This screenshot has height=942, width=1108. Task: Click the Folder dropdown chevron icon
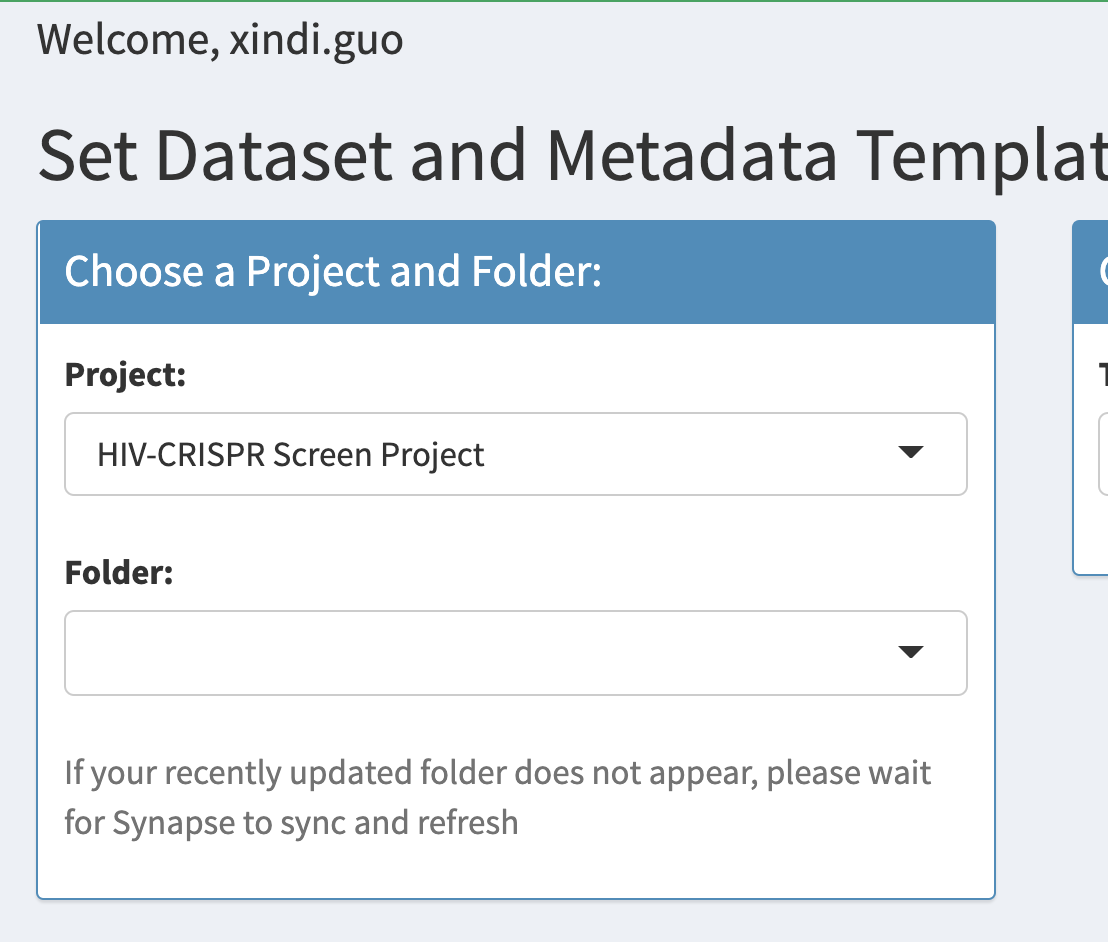pyautogui.click(x=910, y=652)
